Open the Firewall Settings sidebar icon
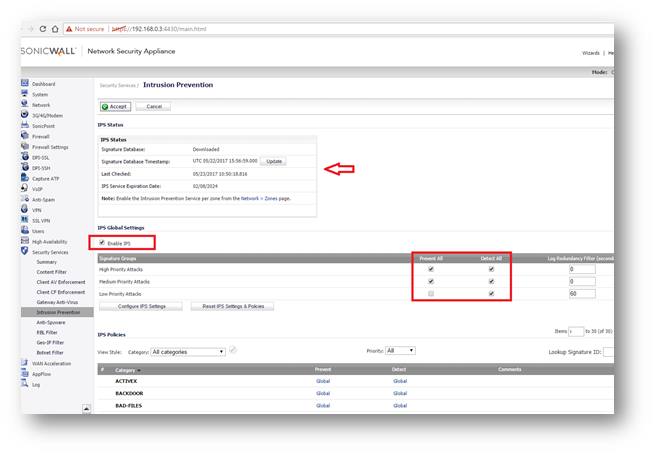This screenshot has height=456, width=656. (x=25, y=146)
